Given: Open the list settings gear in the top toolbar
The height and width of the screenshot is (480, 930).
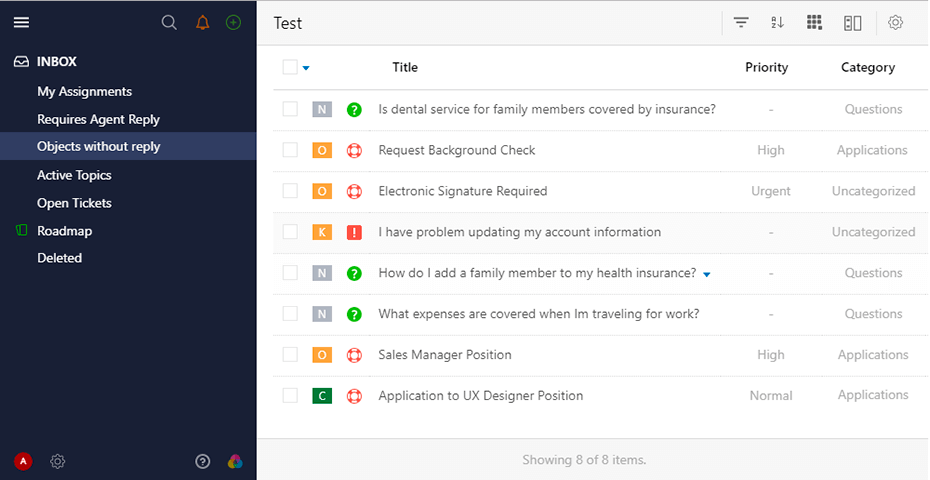Looking at the screenshot, I should click(x=895, y=23).
